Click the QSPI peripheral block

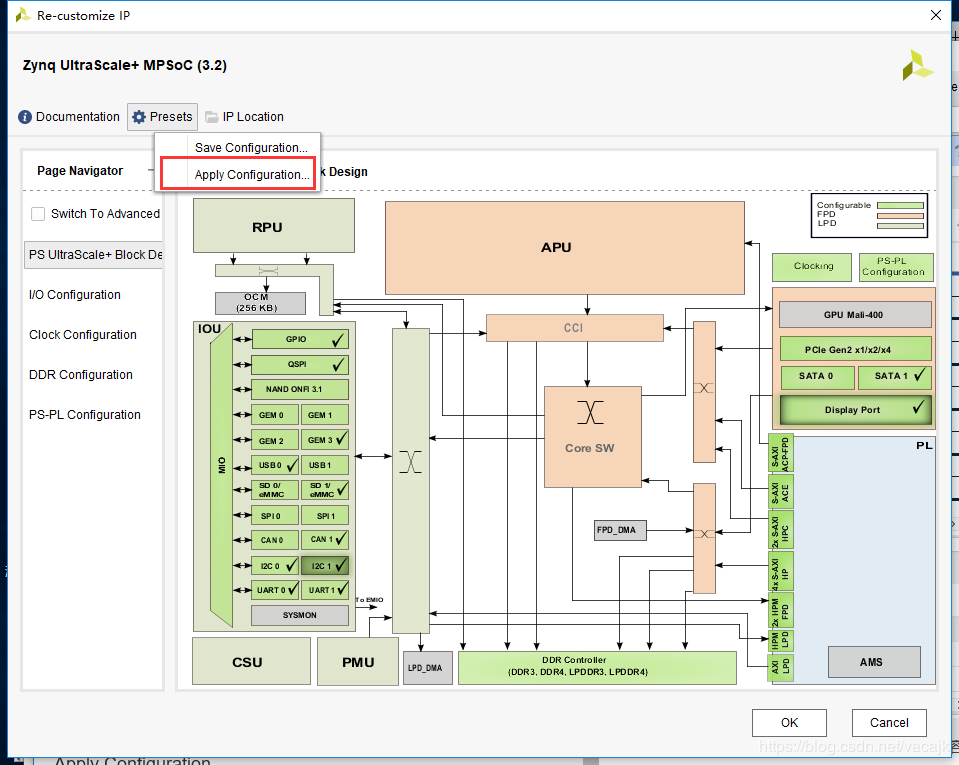(x=299, y=365)
